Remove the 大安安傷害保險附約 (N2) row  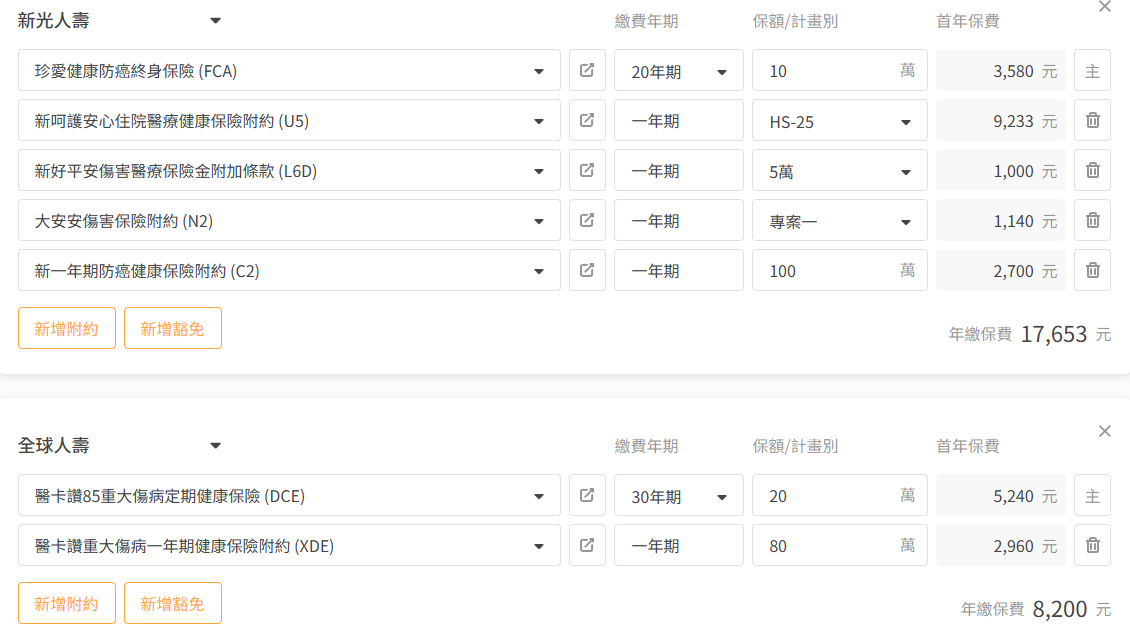pos(1093,221)
